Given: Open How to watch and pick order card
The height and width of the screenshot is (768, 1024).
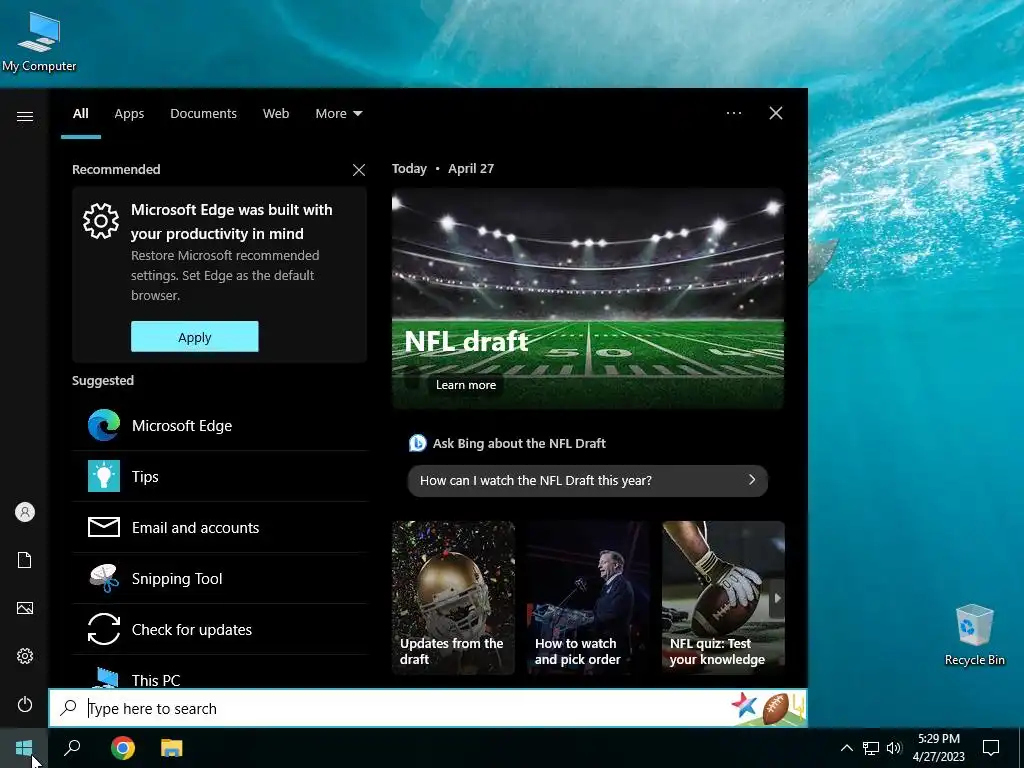Looking at the screenshot, I should [588, 597].
